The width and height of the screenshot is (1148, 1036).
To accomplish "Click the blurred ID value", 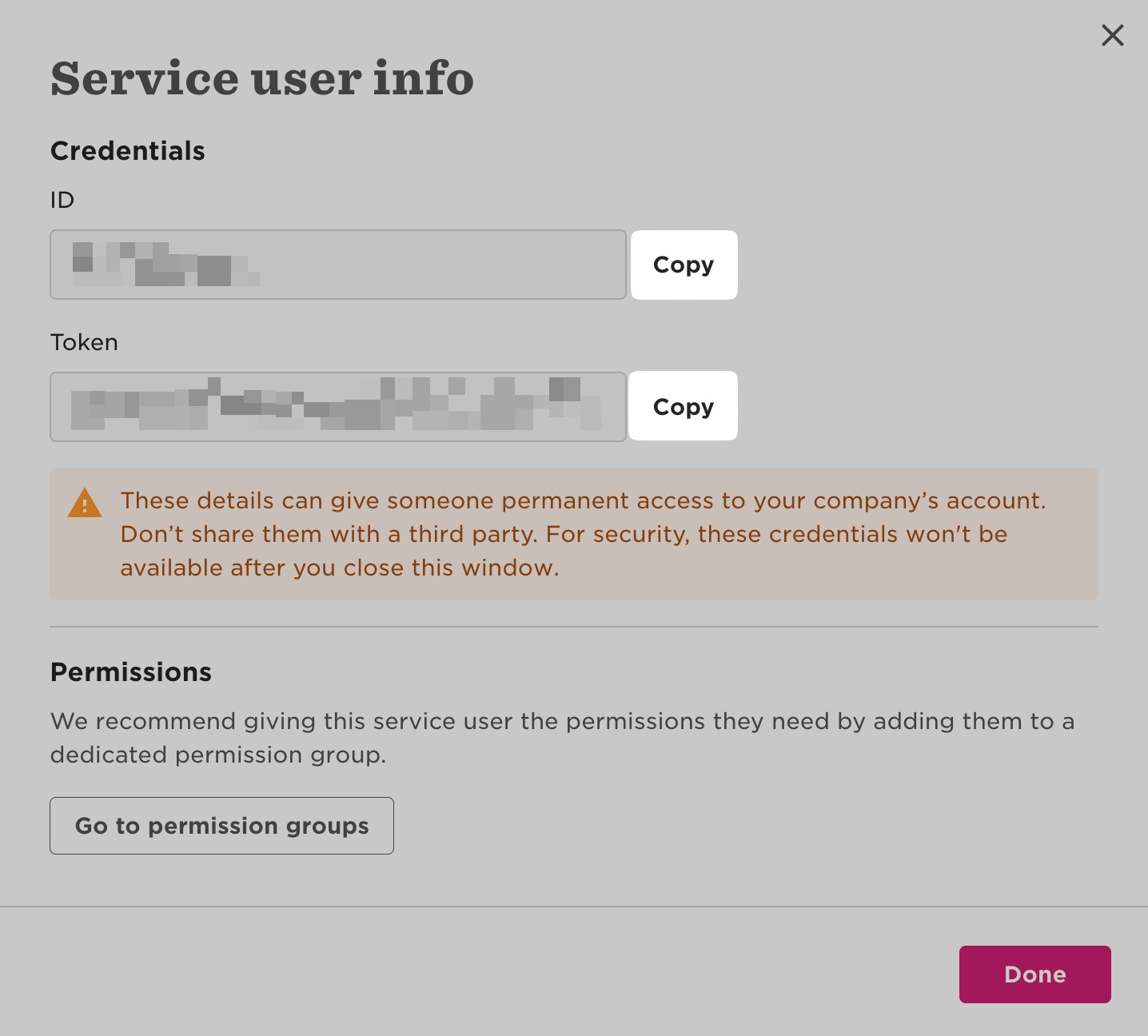I will (x=165, y=264).
